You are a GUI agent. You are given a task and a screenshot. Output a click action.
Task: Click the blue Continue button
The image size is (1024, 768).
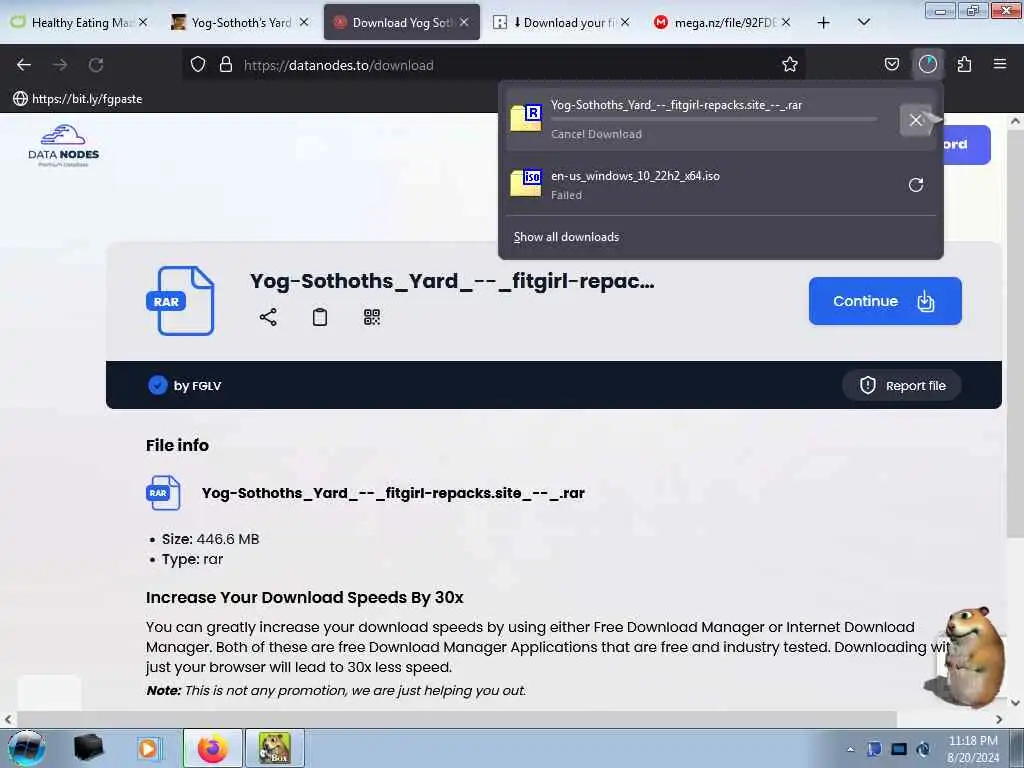pos(885,300)
